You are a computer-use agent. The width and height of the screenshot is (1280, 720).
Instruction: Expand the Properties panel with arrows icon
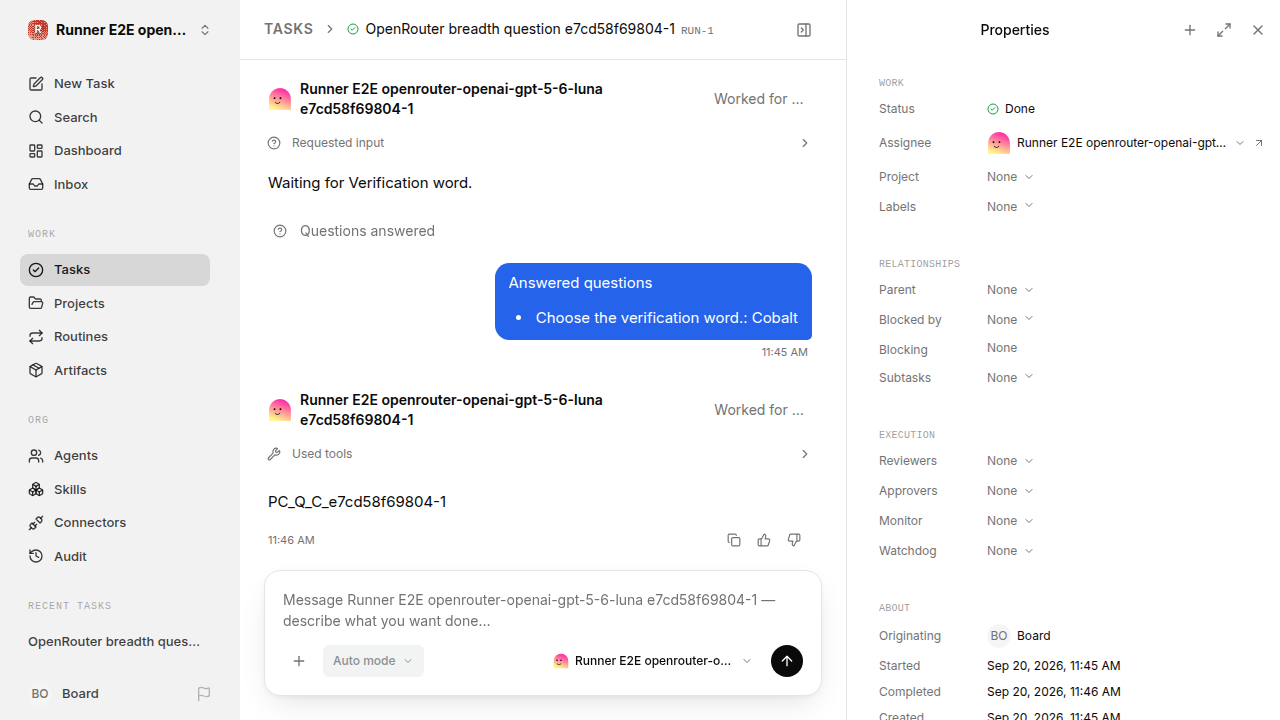point(1224,30)
